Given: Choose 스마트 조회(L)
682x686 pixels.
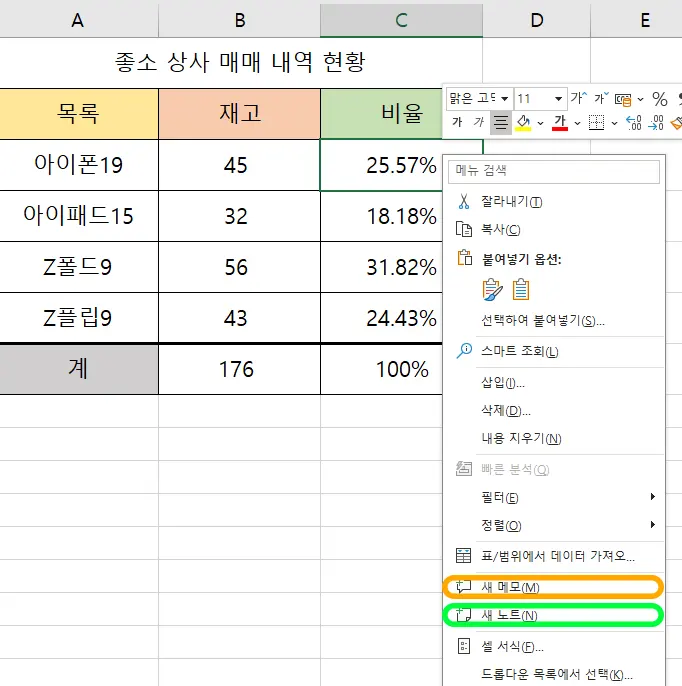Looking at the screenshot, I should tap(554, 351).
